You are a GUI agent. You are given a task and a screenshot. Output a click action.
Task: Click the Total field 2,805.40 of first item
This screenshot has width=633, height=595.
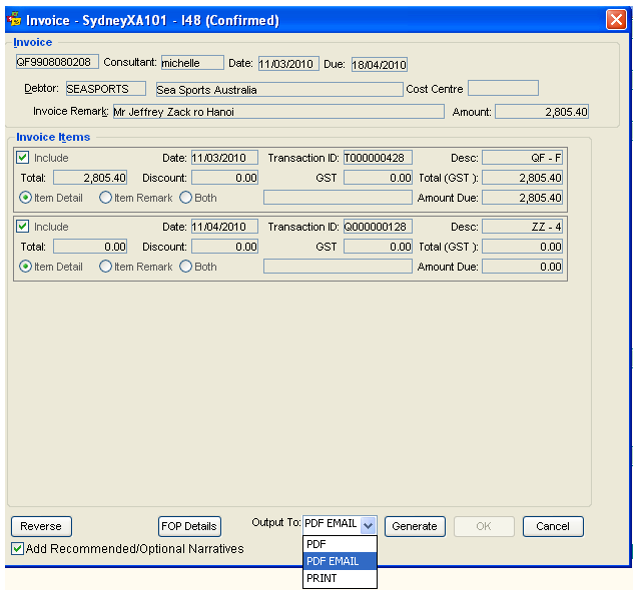[90, 178]
